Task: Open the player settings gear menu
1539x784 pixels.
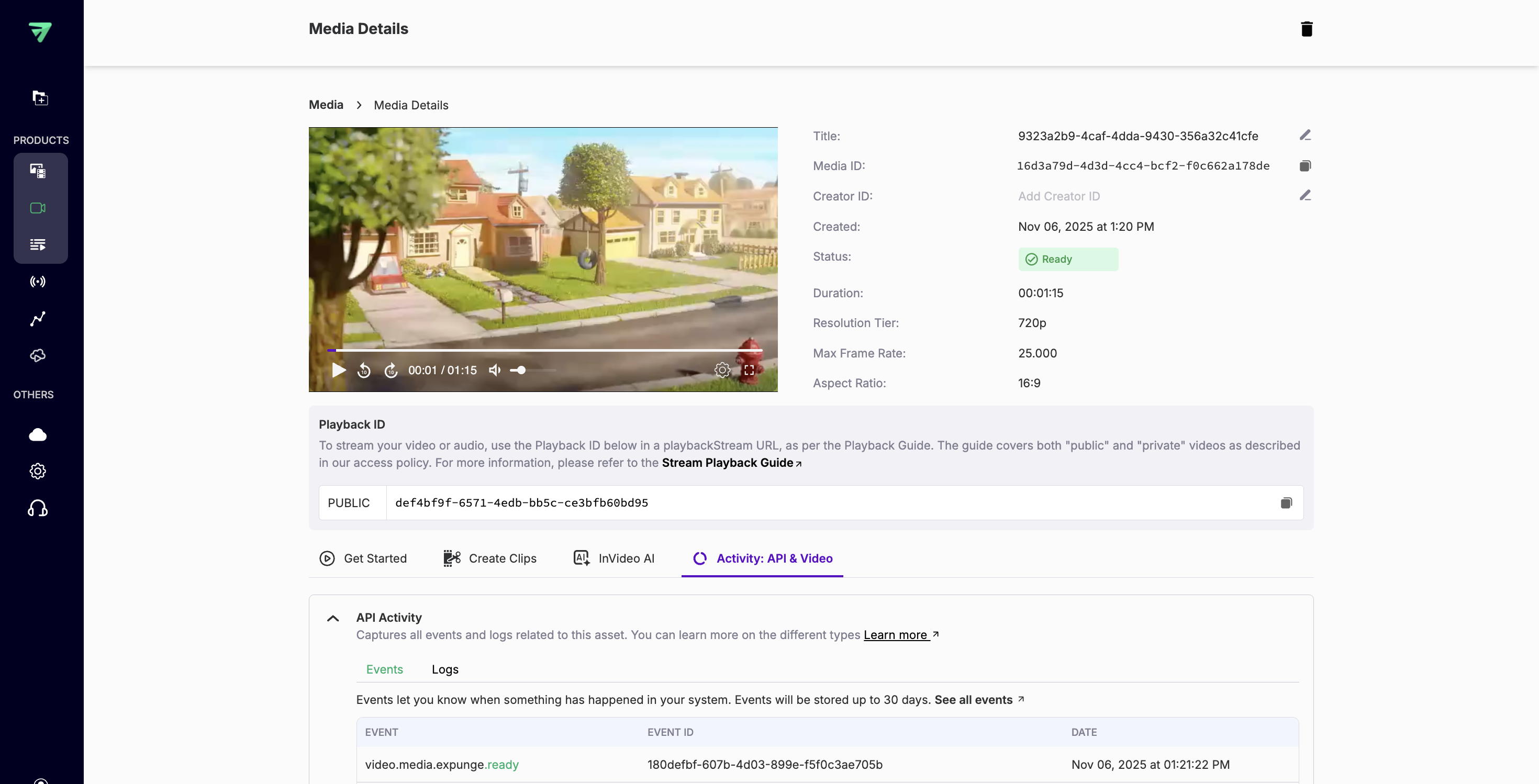Action: point(722,370)
